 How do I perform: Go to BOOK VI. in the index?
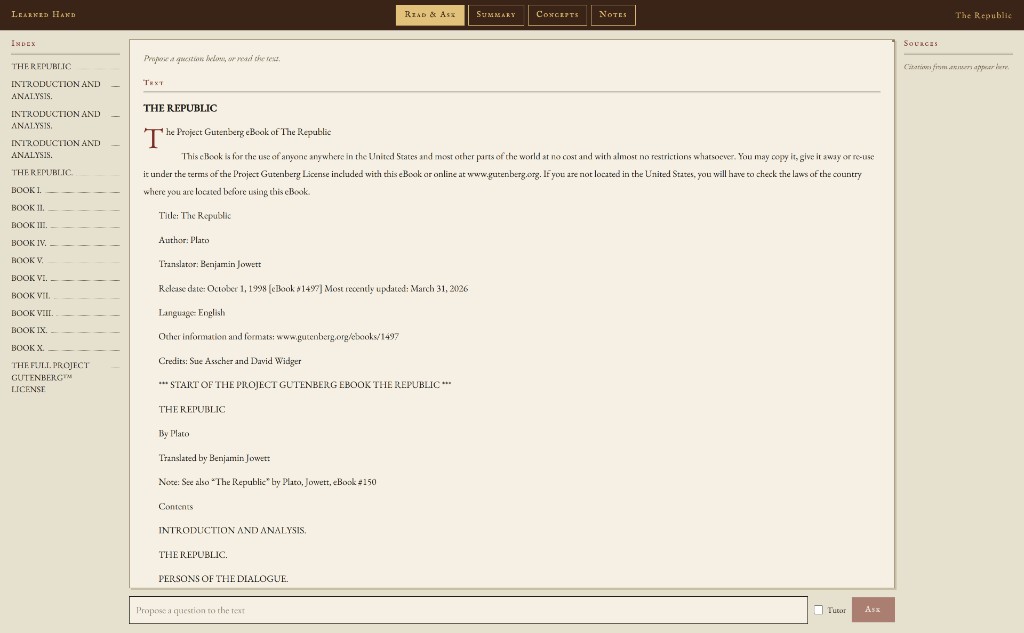(65, 278)
